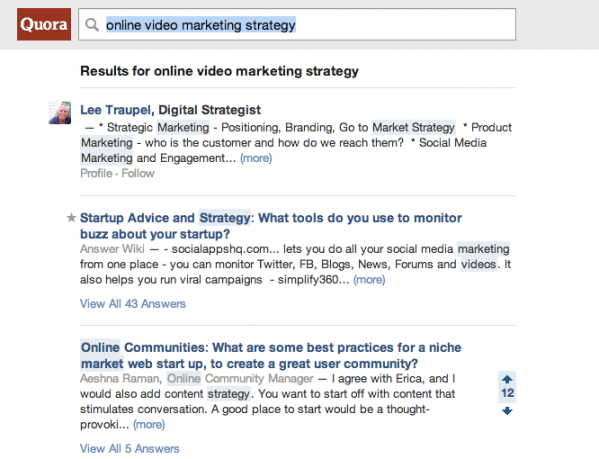Click the Answer Wiki label
Viewport: 599px width, 459px height.
click(x=112, y=249)
